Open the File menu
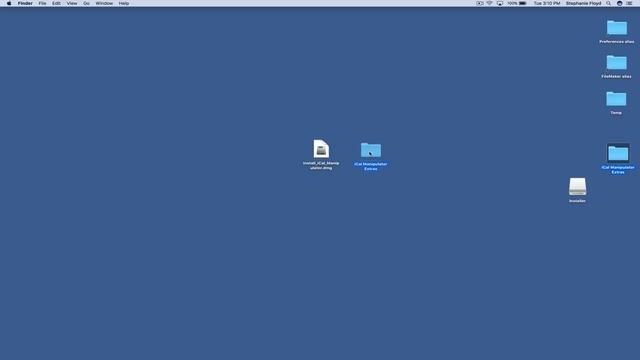 point(42,3)
